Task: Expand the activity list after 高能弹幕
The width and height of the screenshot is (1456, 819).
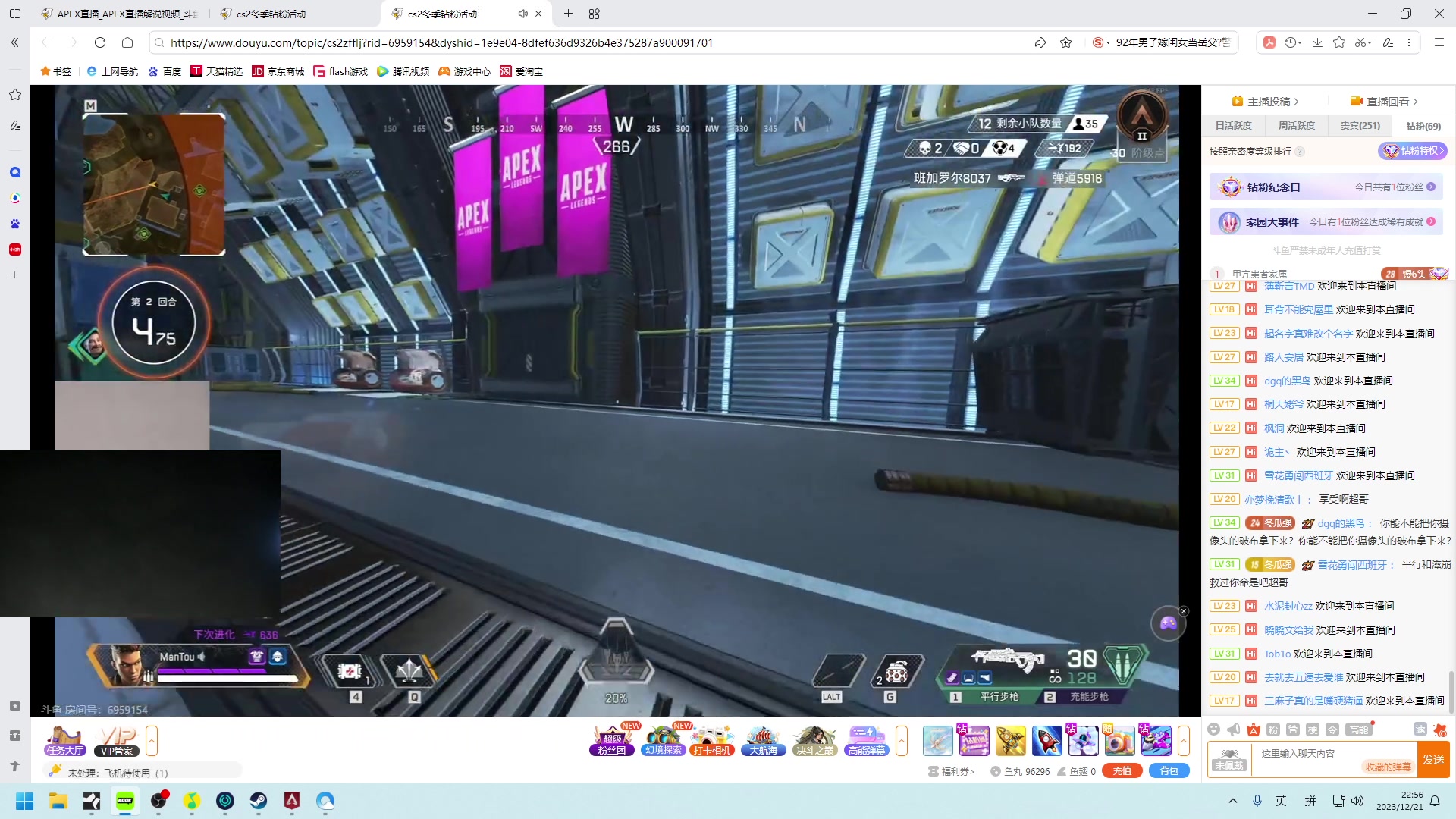Action: pyautogui.click(x=902, y=741)
